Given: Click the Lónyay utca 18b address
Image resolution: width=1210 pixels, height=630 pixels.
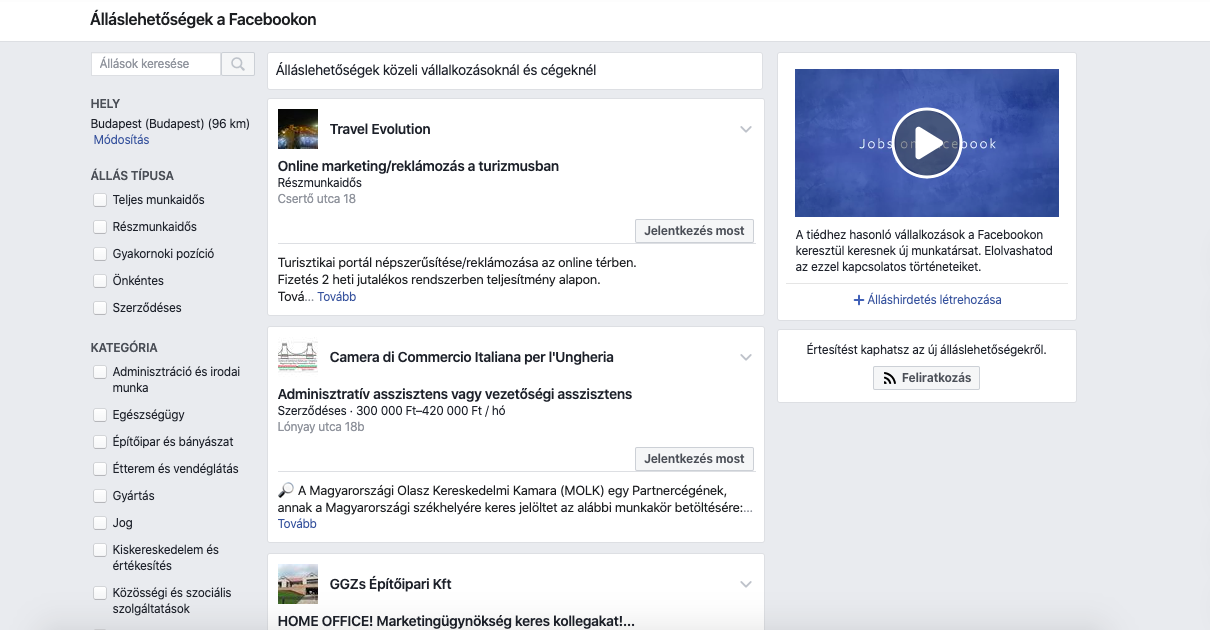Looking at the screenshot, I should [321, 427].
